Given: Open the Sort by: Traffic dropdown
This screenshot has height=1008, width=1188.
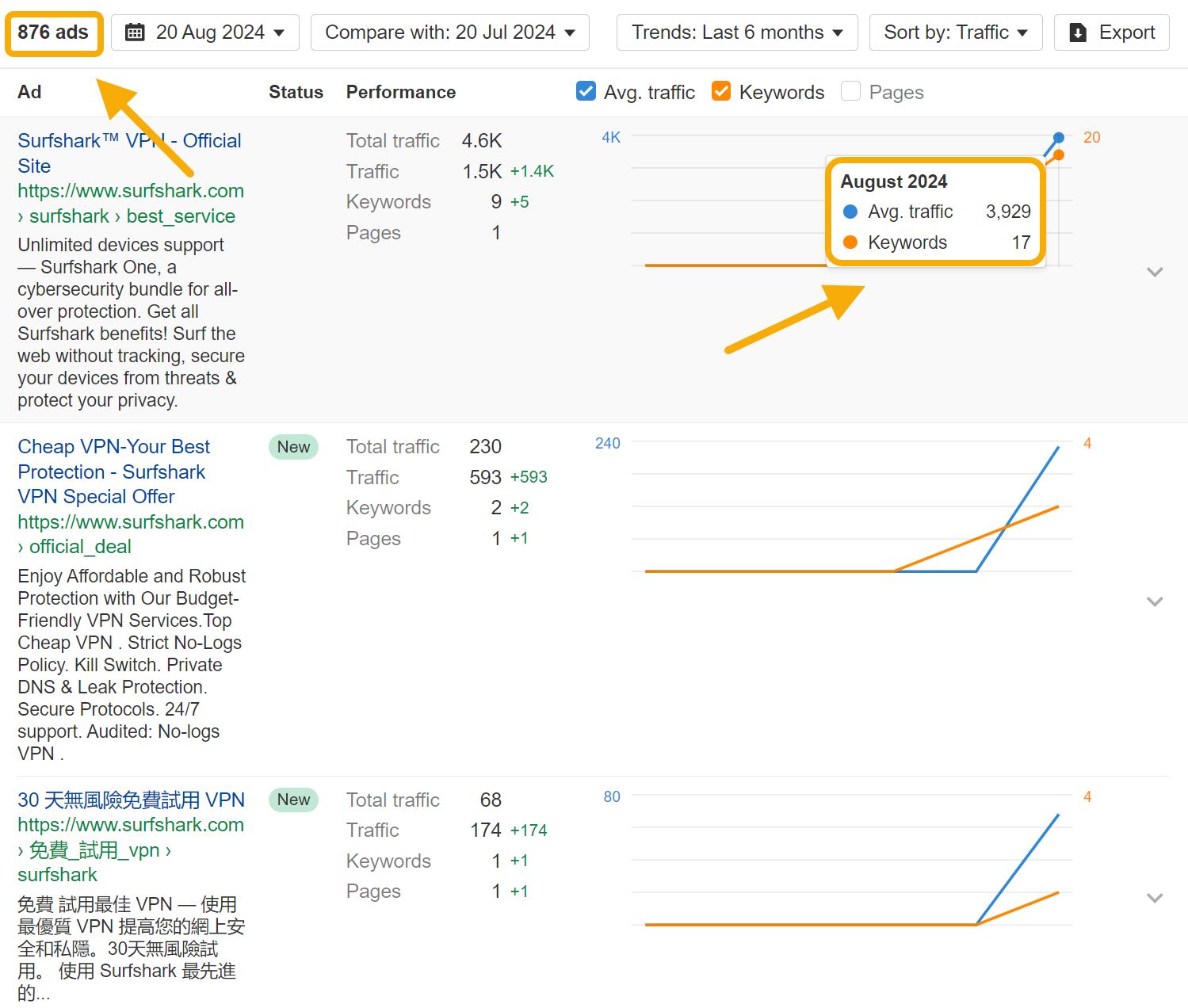Looking at the screenshot, I should pos(955,32).
